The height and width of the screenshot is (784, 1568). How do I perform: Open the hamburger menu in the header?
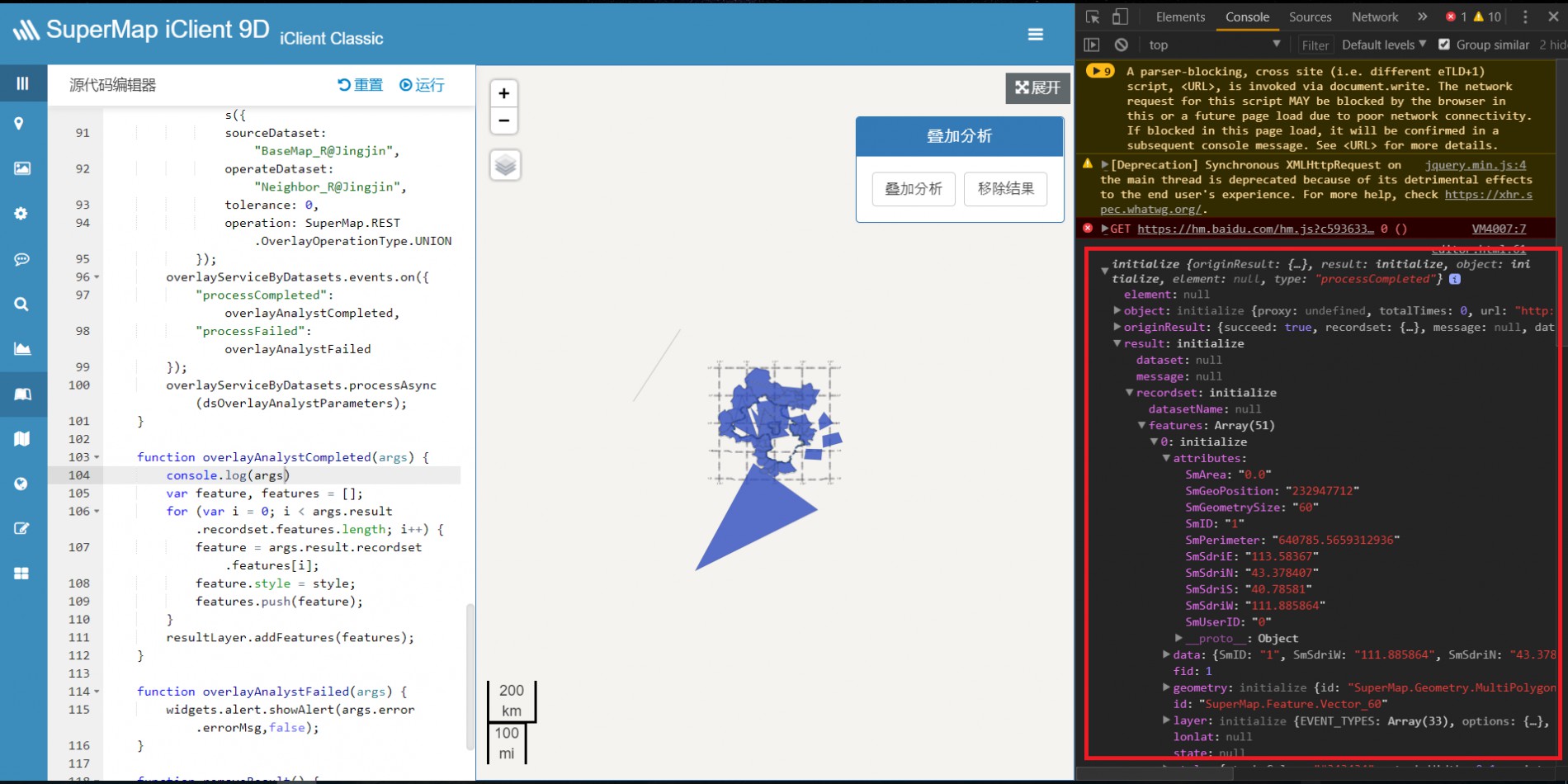coord(1035,34)
